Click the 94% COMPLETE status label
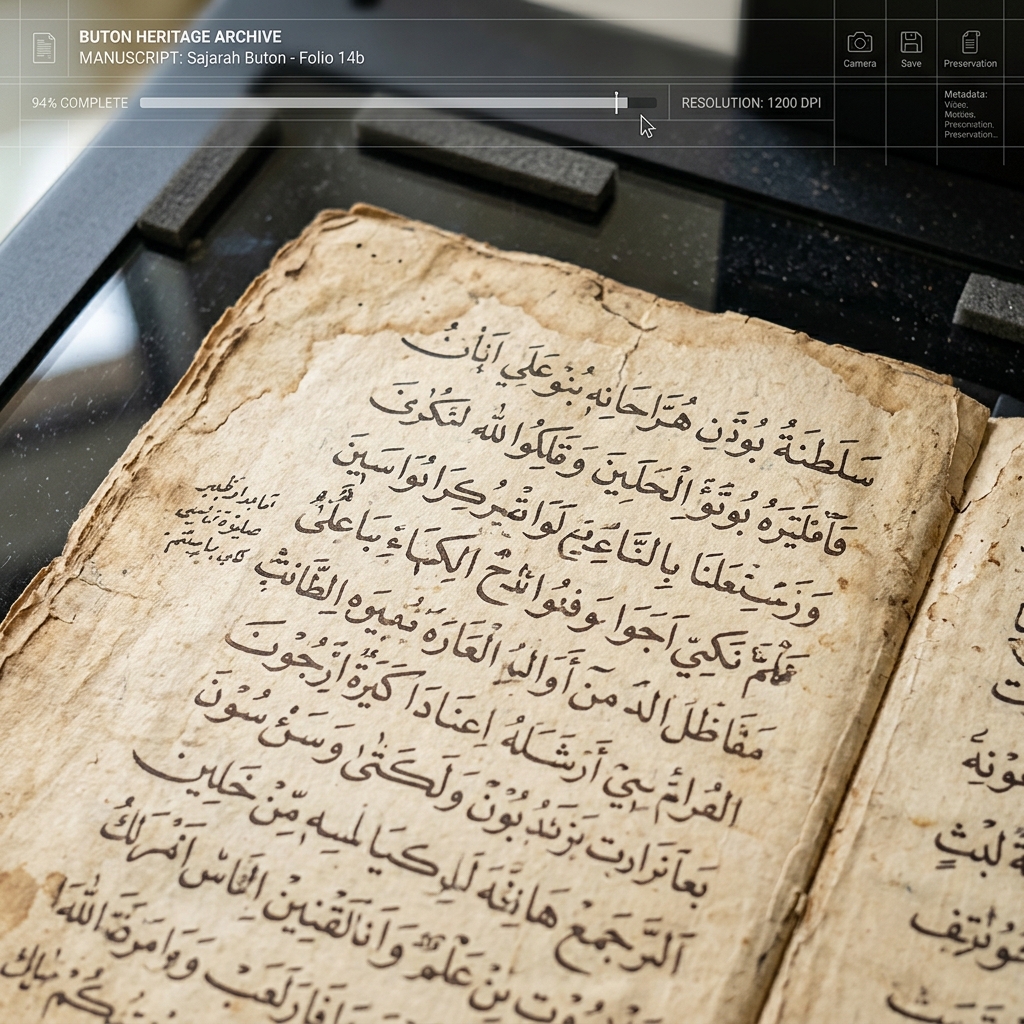 tap(80, 103)
